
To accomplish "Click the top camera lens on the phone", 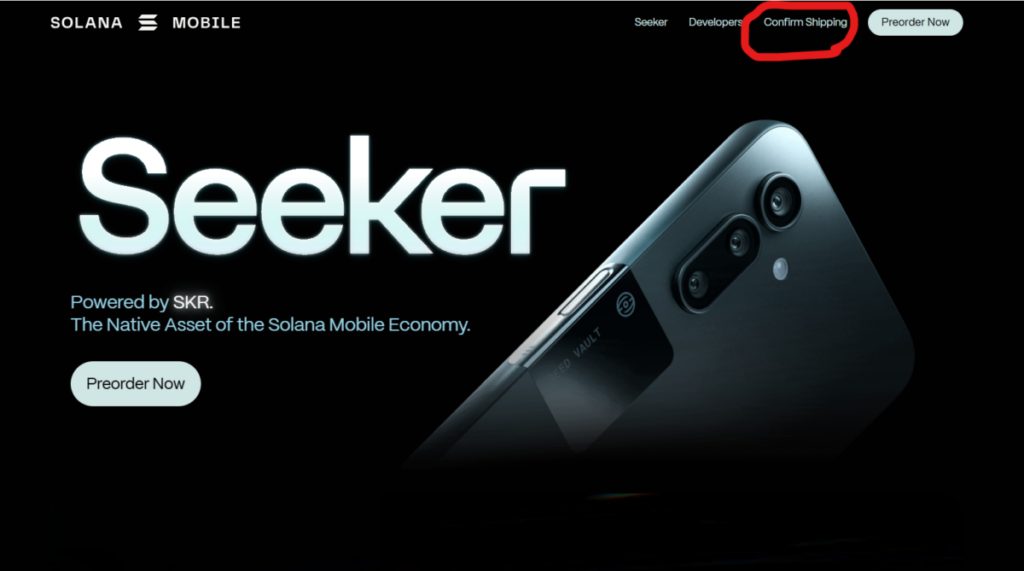I will [x=778, y=202].
